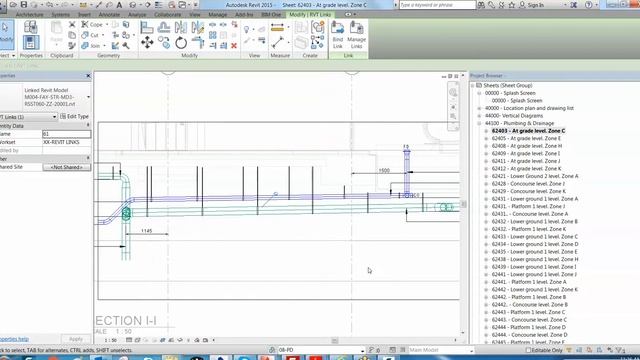Click the Mirror Pick Axis icon
The image size is (640, 360).
tap(180, 27)
